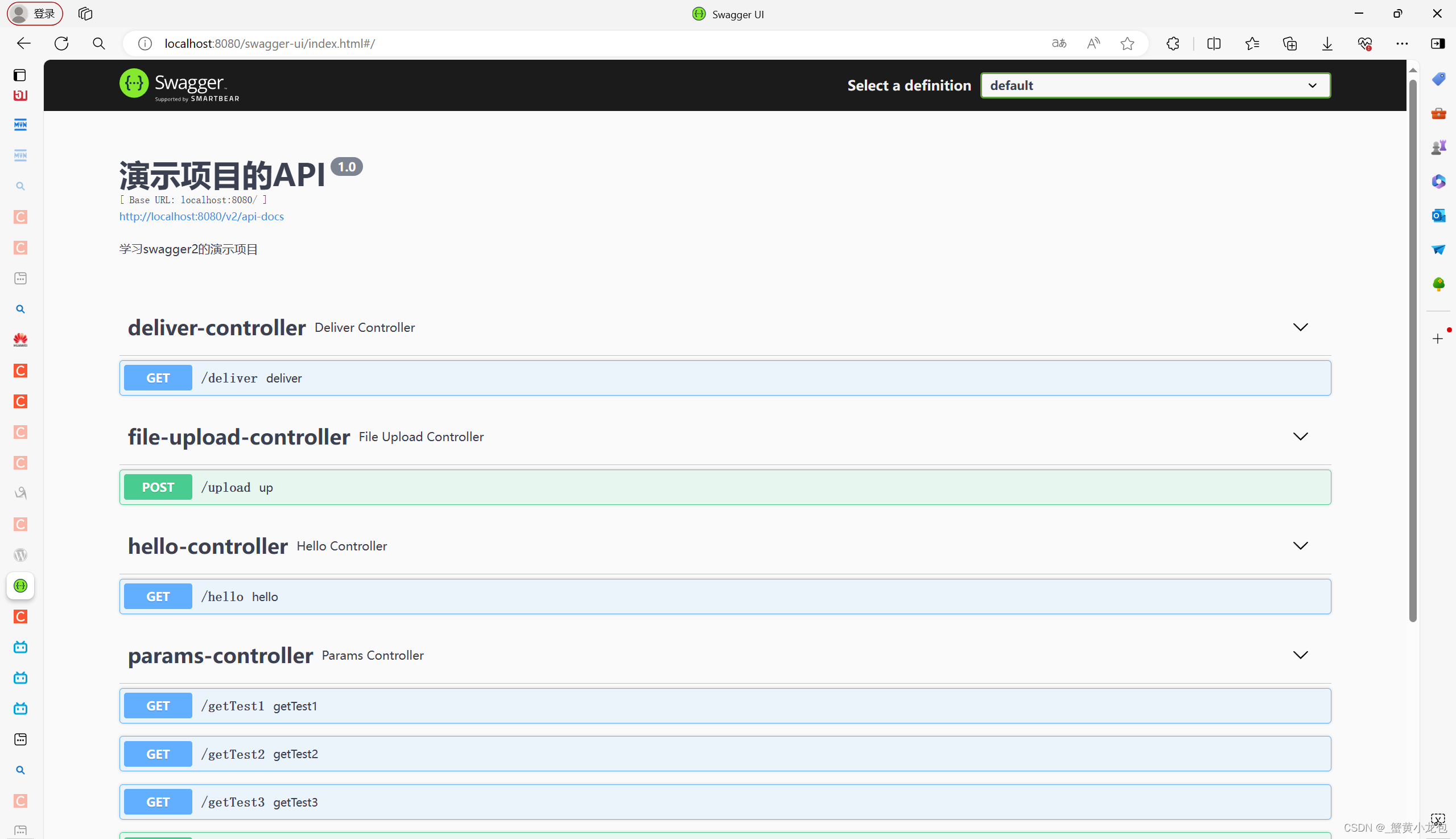1456x839 pixels.
Task: Click the translate icon in the address bar
Action: [x=1059, y=43]
